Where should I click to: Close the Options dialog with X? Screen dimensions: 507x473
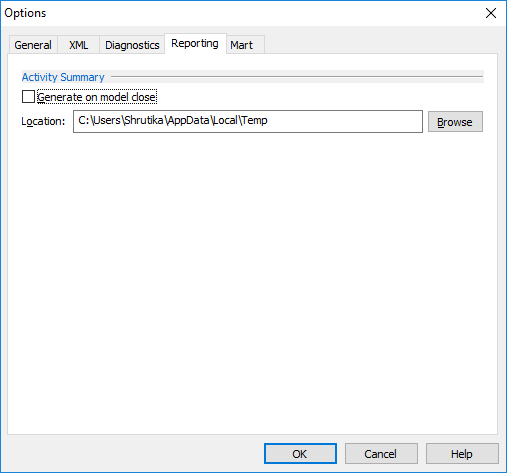click(491, 13)
